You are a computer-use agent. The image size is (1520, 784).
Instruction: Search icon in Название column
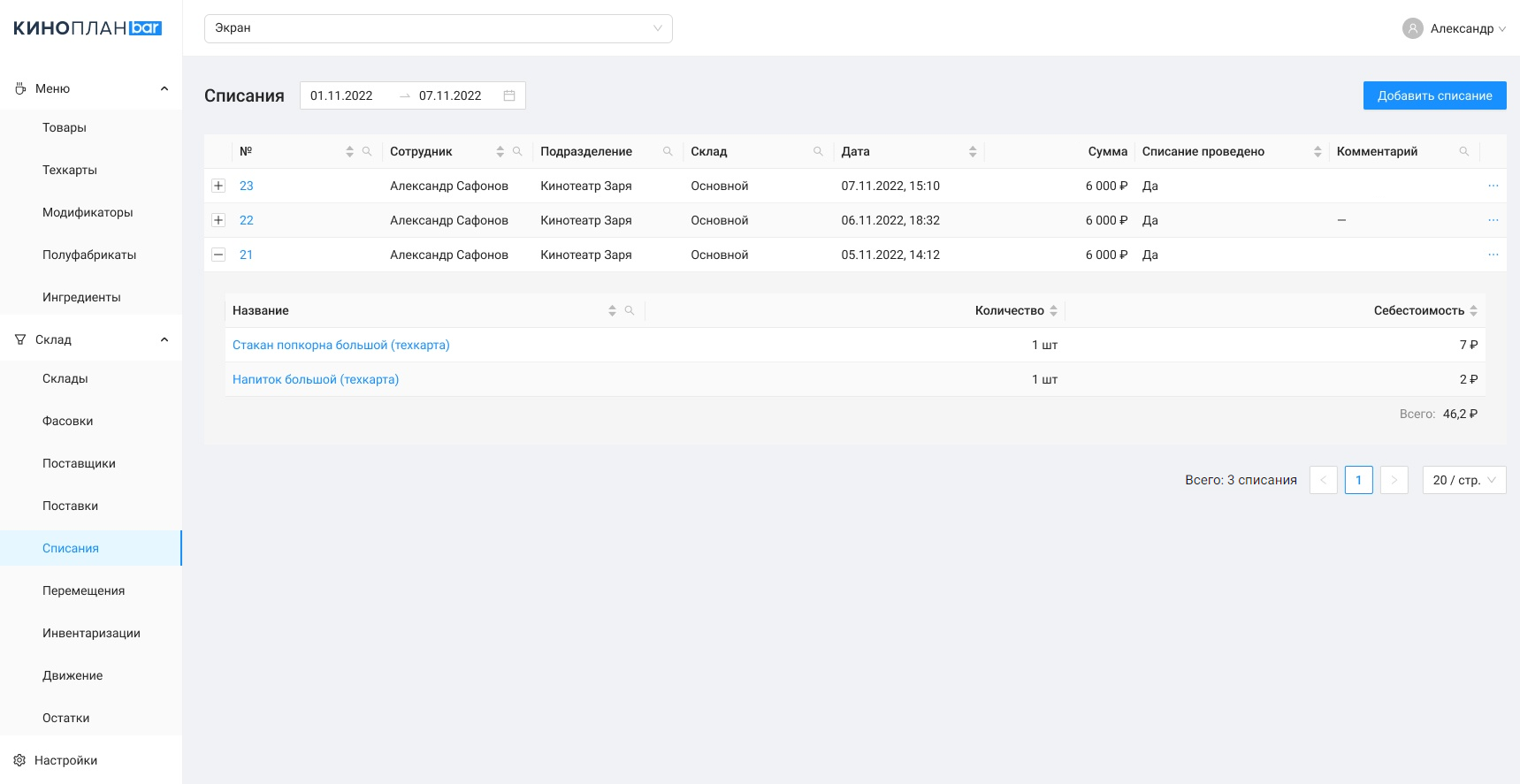pos(630,310)
